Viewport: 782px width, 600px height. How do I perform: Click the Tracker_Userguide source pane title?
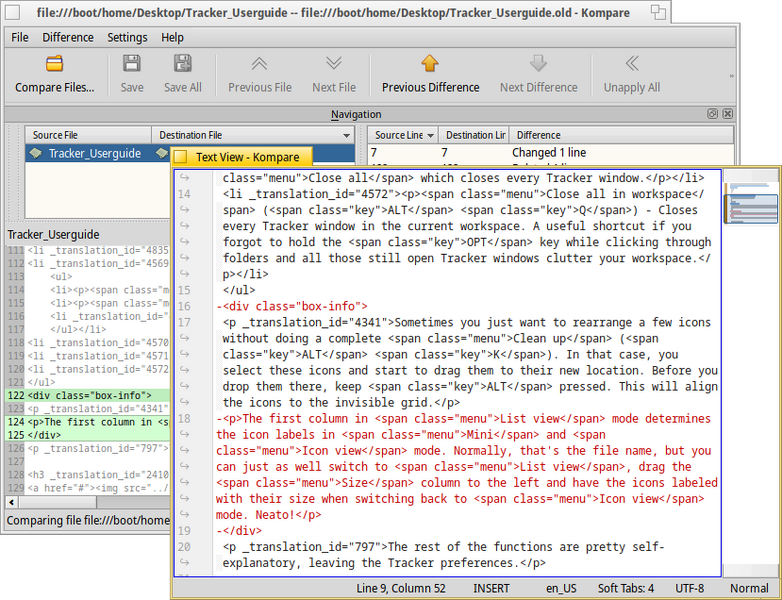click(53, 234)
